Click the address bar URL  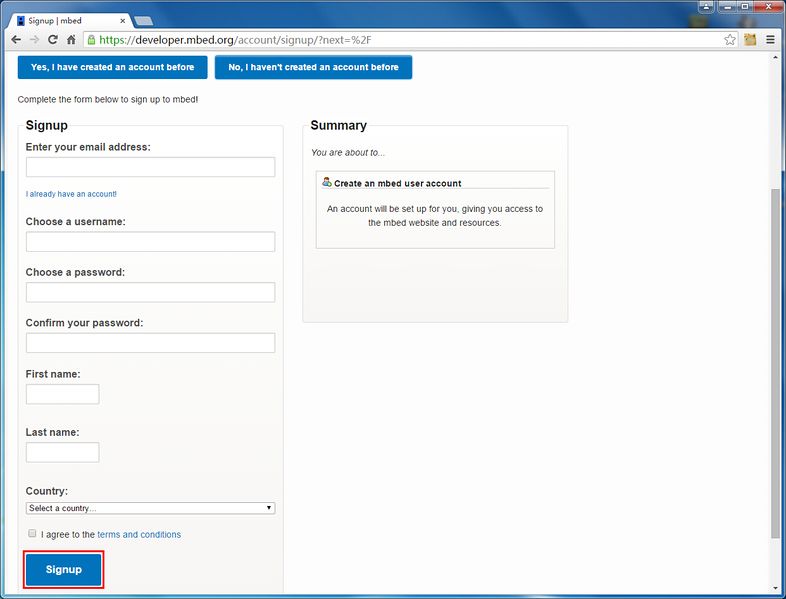[235, 40]
